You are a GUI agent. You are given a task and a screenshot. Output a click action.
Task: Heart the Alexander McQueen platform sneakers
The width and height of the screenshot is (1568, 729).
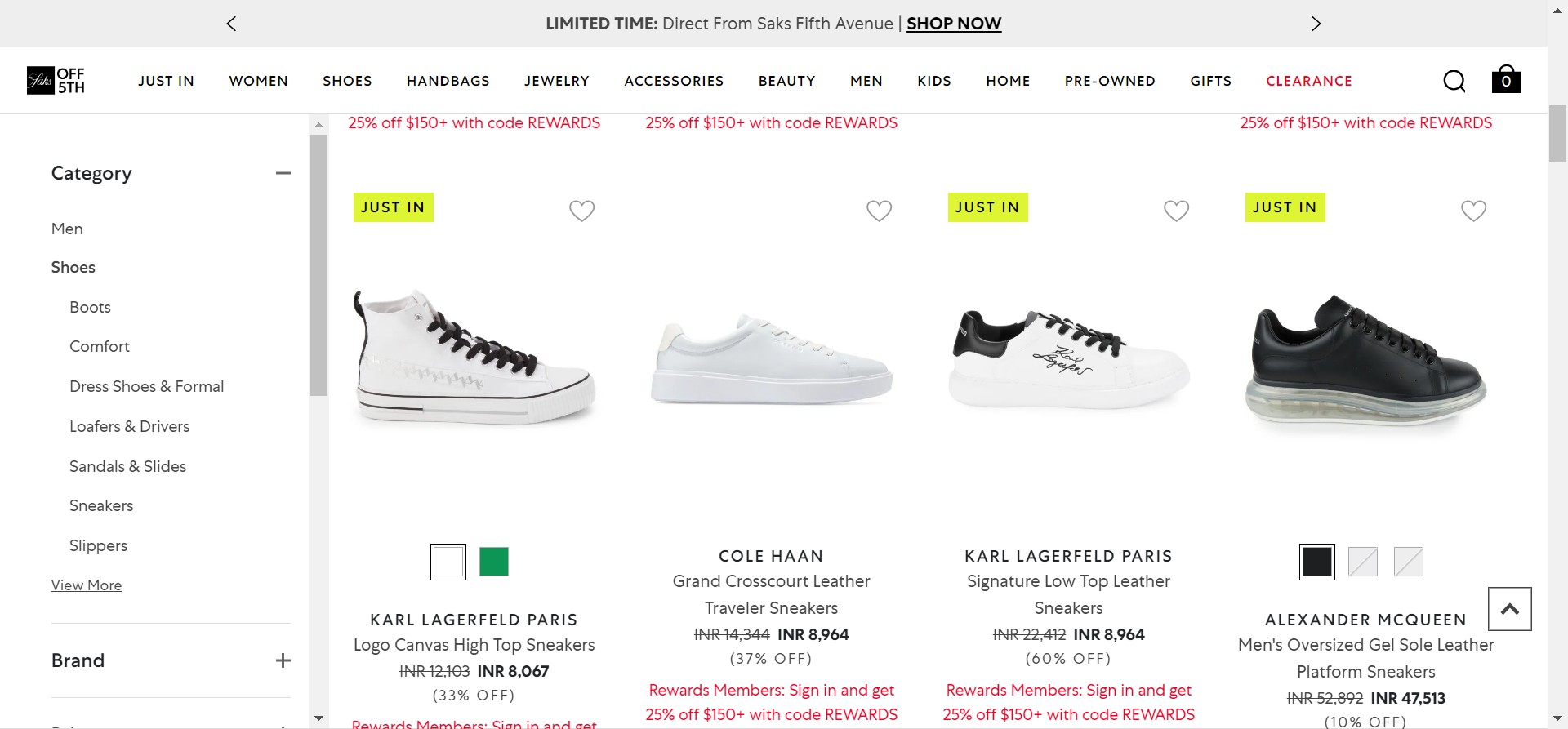pos(1473,211)
